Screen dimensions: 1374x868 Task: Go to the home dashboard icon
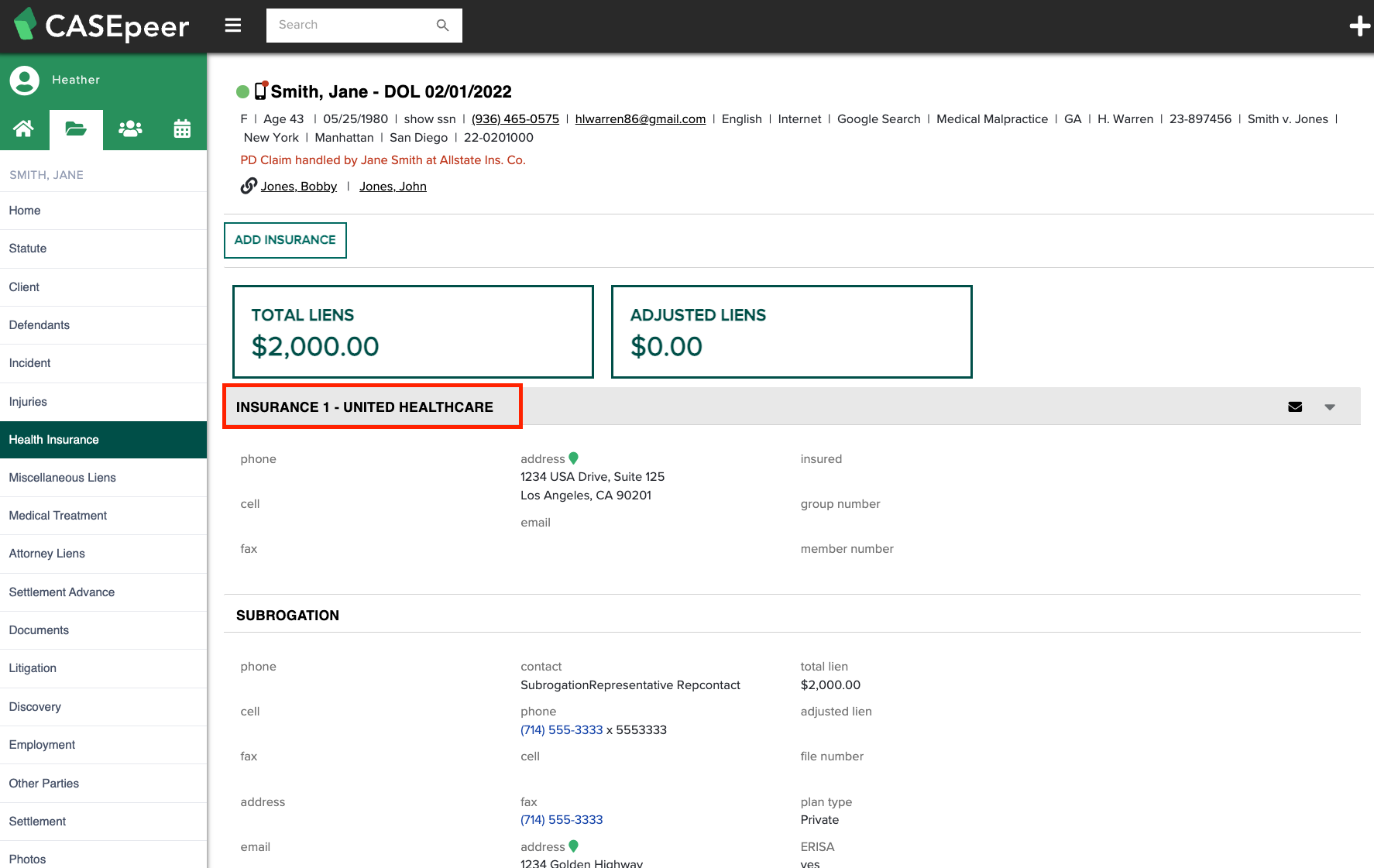tap(24, 129)
